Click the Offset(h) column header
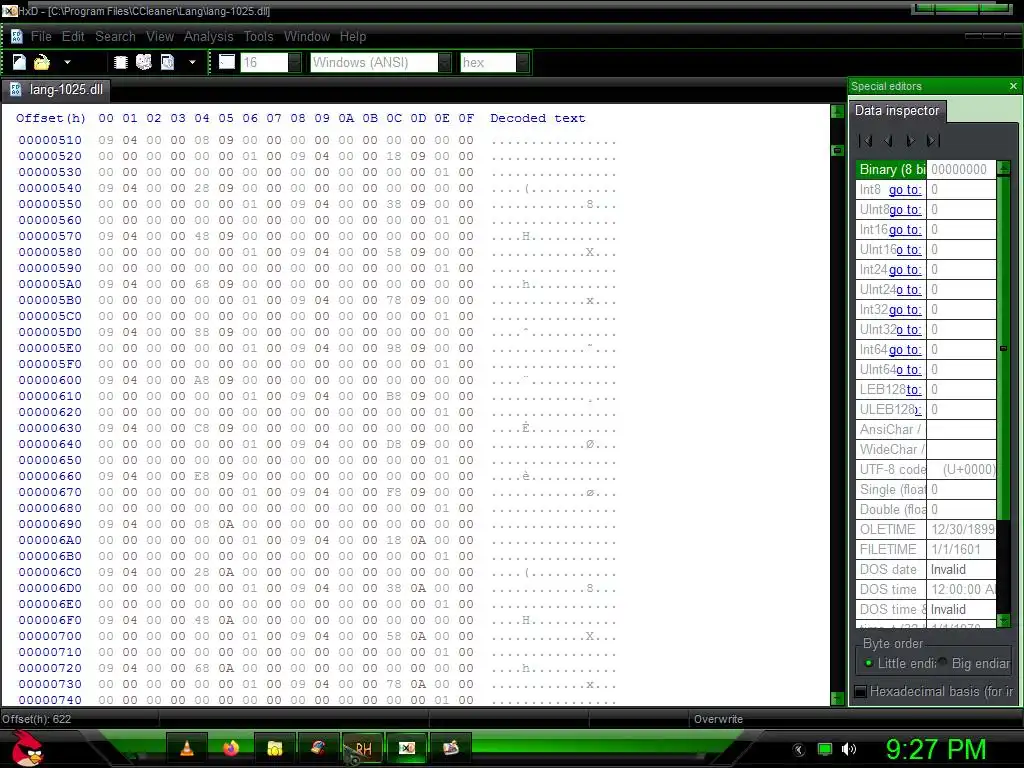Image resolution: width=1024 pixels, height=768 pixels. pos(51,118)
